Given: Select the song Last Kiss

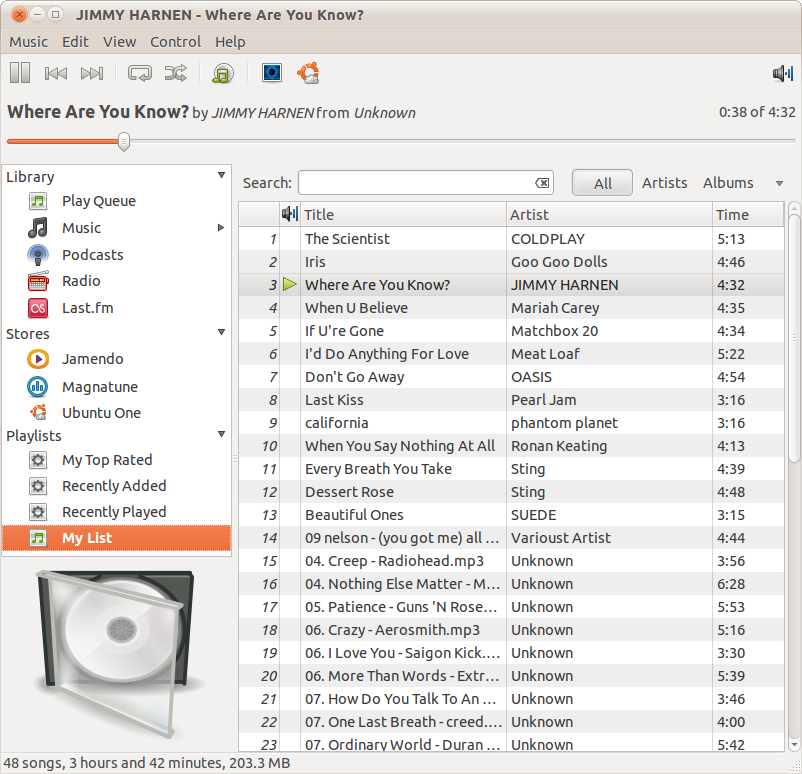Looking at the screenshot, I should (x=334, y=400).
